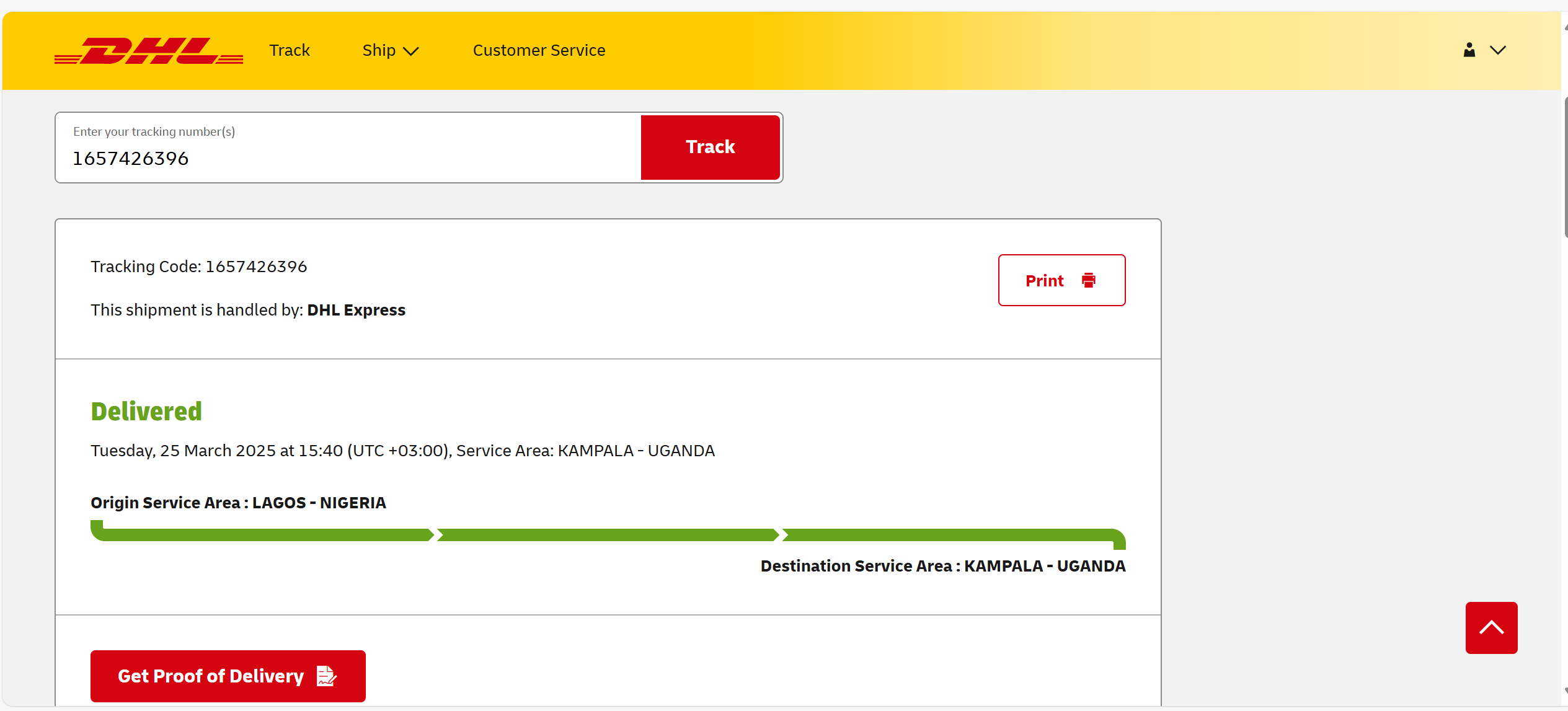Viewport: 1568px width, 711px height.
Task: Click the tracking number input field
Action: [x=348, y=148]
